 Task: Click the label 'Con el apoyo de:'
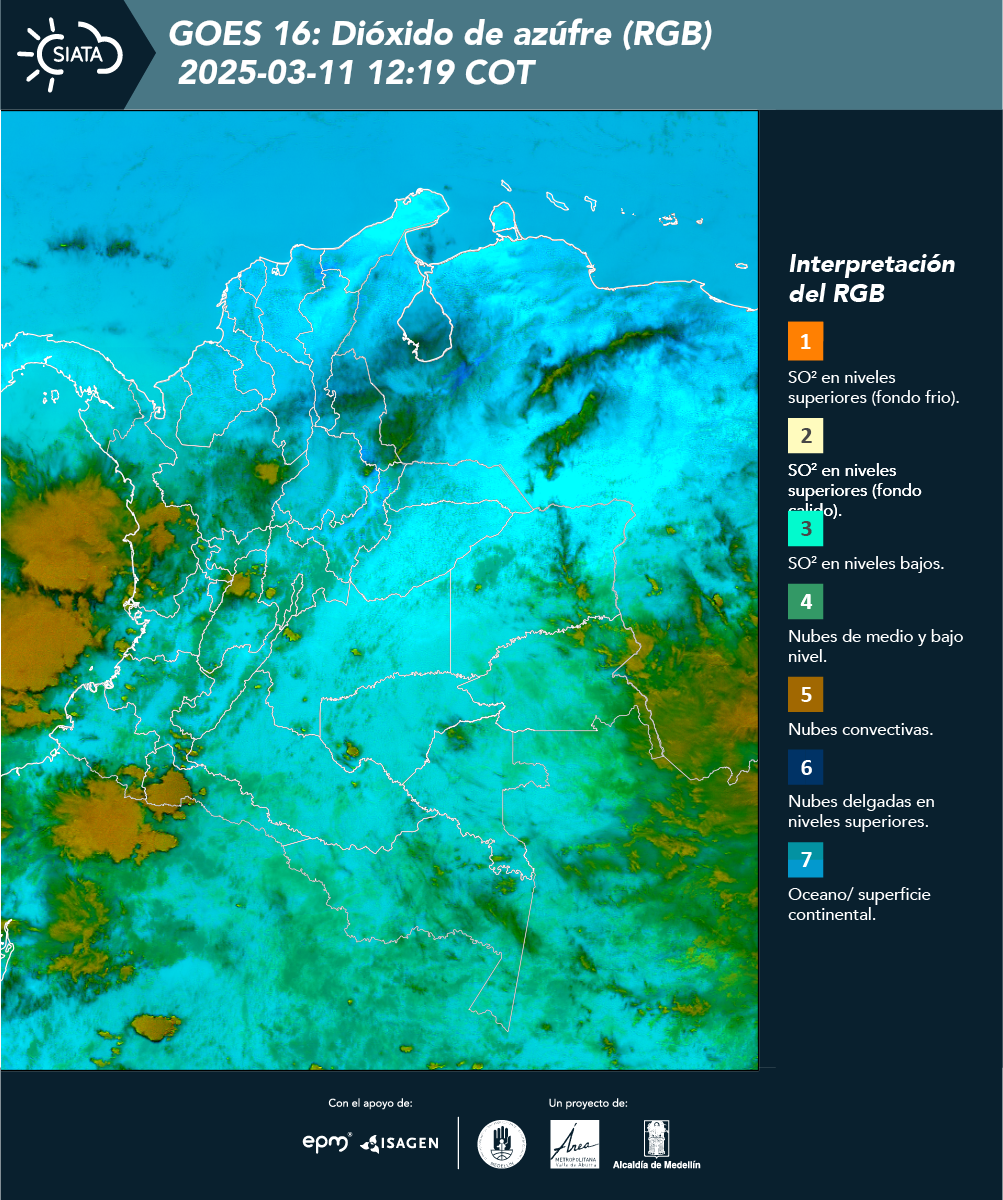[370, 1103]
